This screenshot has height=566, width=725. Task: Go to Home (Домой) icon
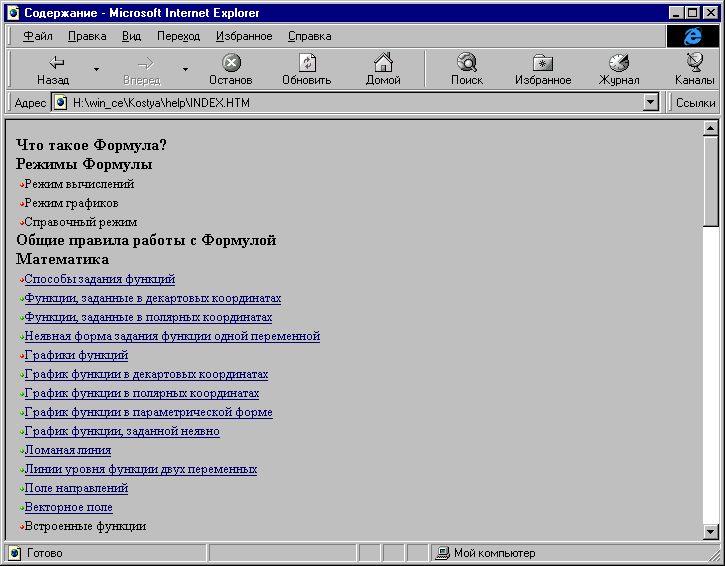pos(383,64)
